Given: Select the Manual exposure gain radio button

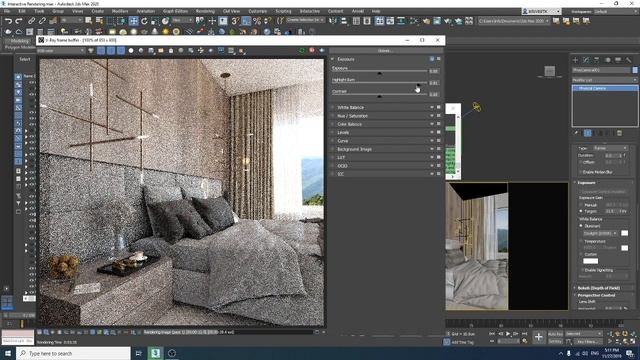Looking at the screenshot, I should [x=581, y=205].
